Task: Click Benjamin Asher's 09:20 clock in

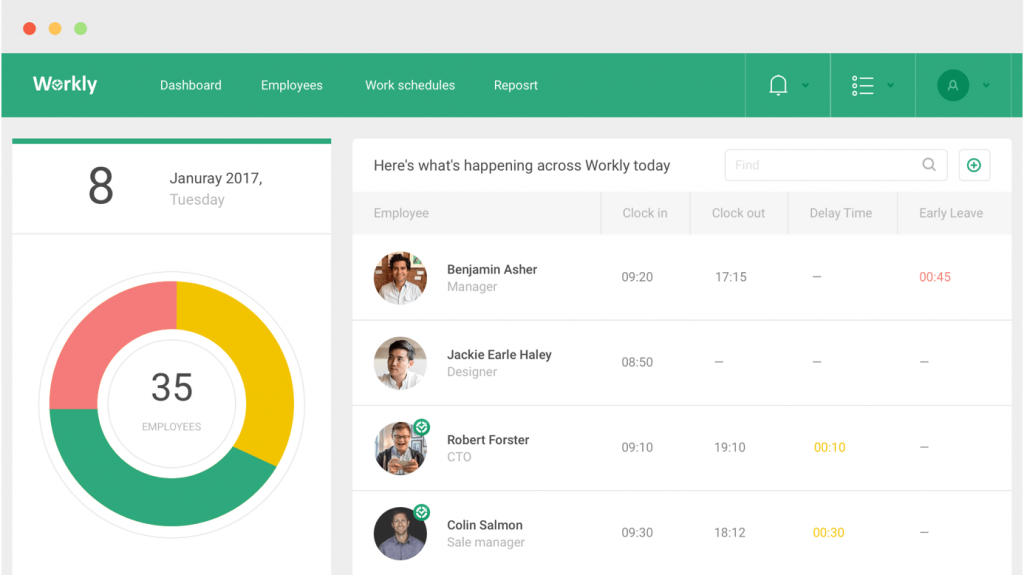Action: pyautogui.click(x=637, y=277)
